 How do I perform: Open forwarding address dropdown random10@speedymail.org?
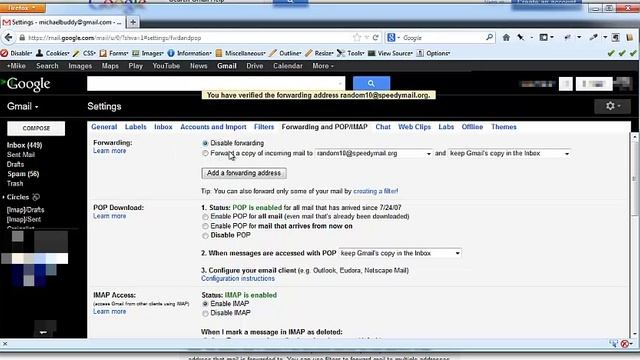[373, 153]
